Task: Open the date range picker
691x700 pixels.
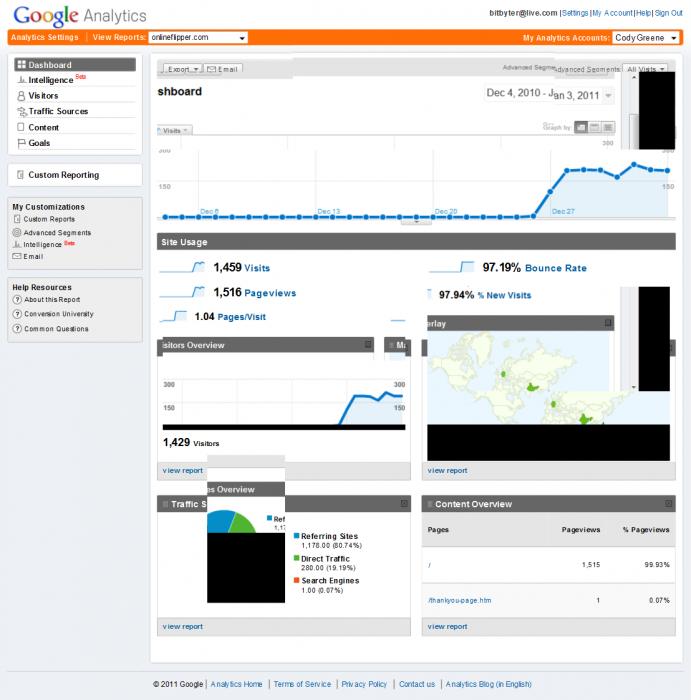Action: coord(549,94)
